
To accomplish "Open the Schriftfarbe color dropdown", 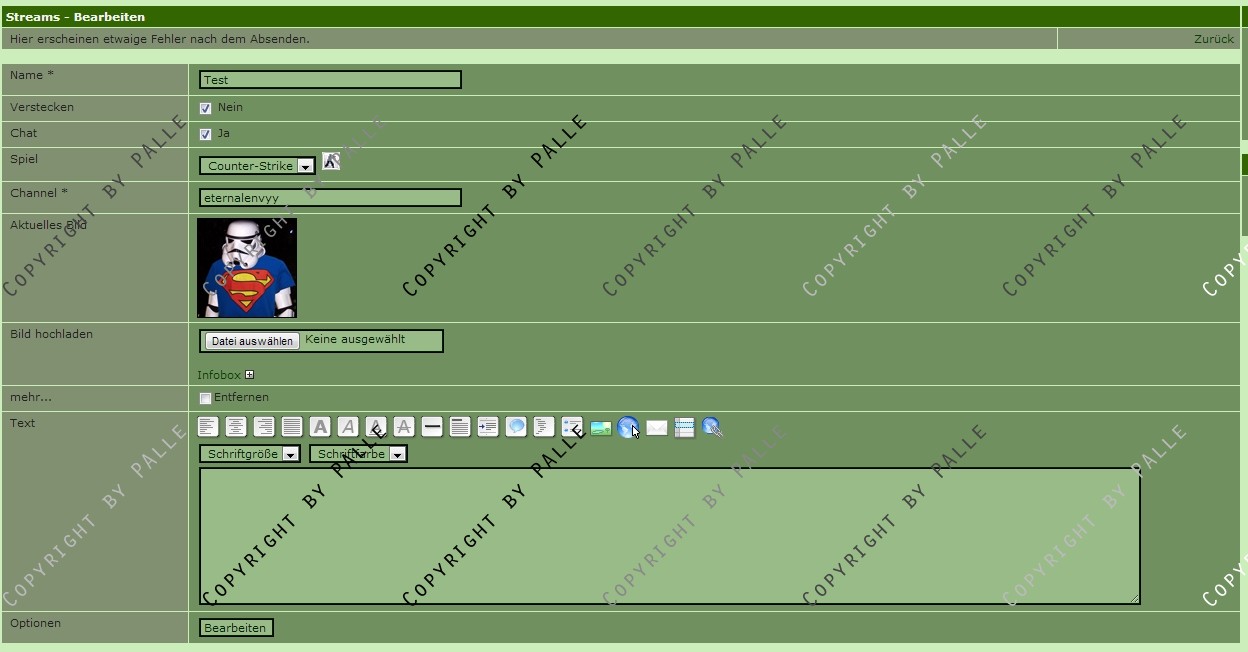I will click(358, 454).
